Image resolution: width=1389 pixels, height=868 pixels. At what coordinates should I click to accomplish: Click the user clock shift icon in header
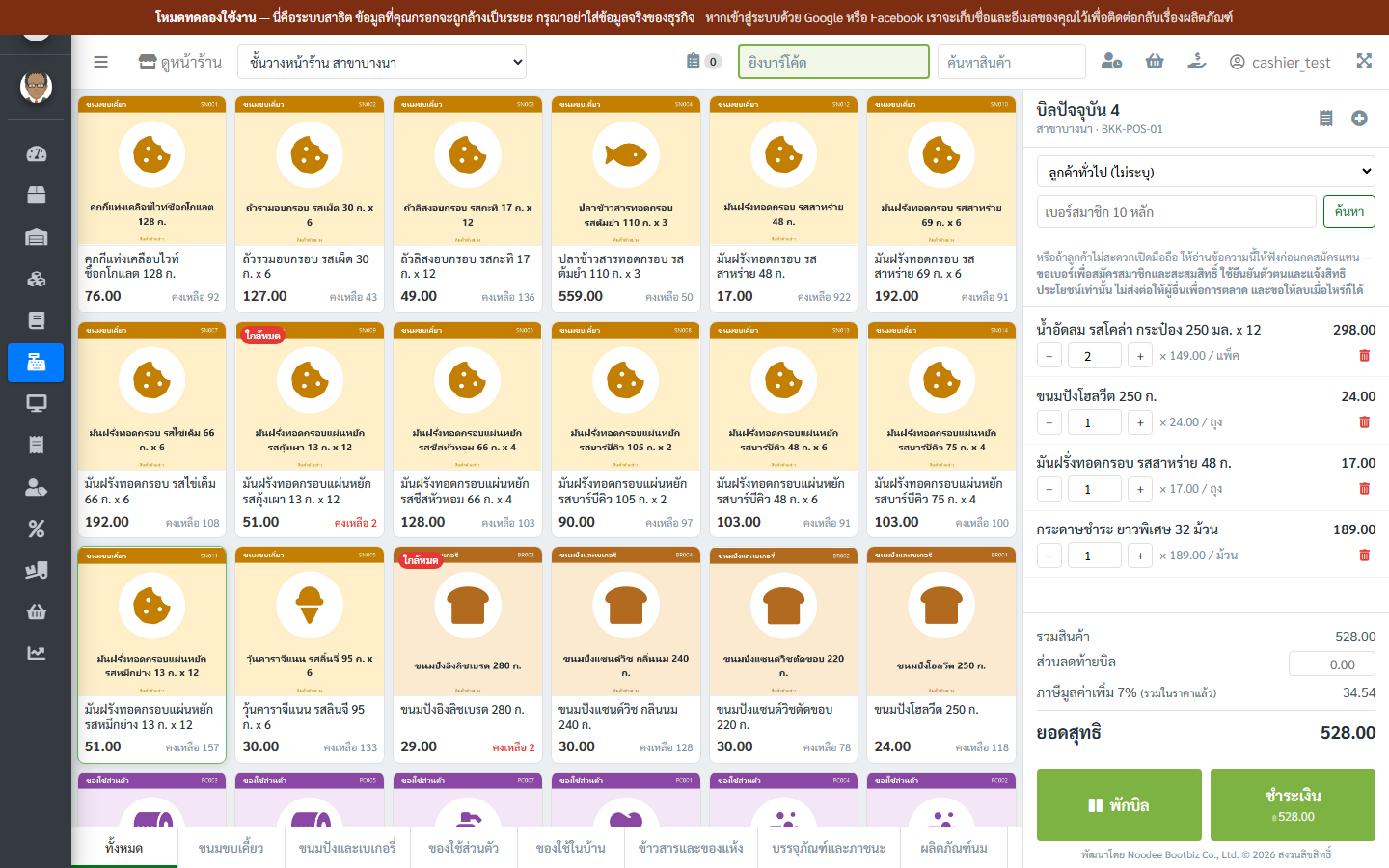[1111, 62]
